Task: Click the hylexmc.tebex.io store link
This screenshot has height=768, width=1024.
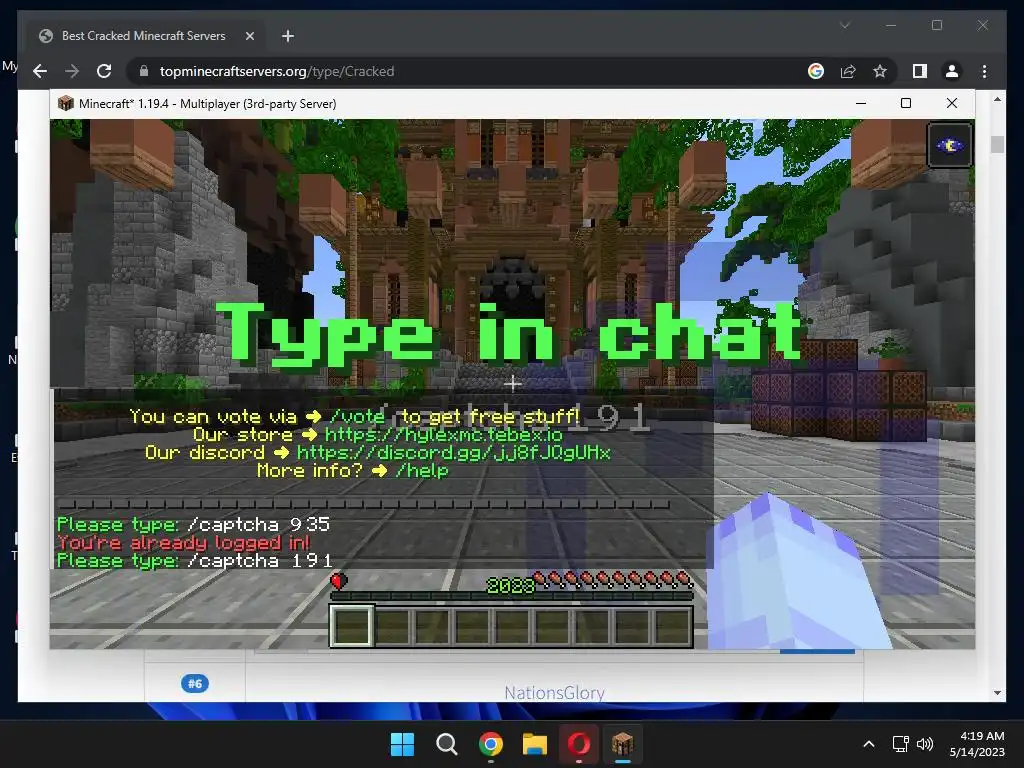Action: click(443, 434)
